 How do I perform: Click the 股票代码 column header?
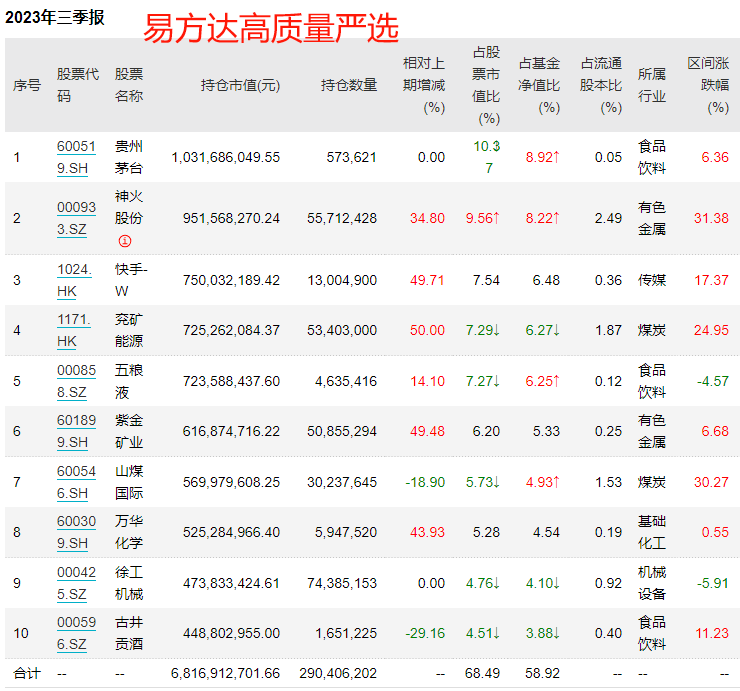[78, 85]
